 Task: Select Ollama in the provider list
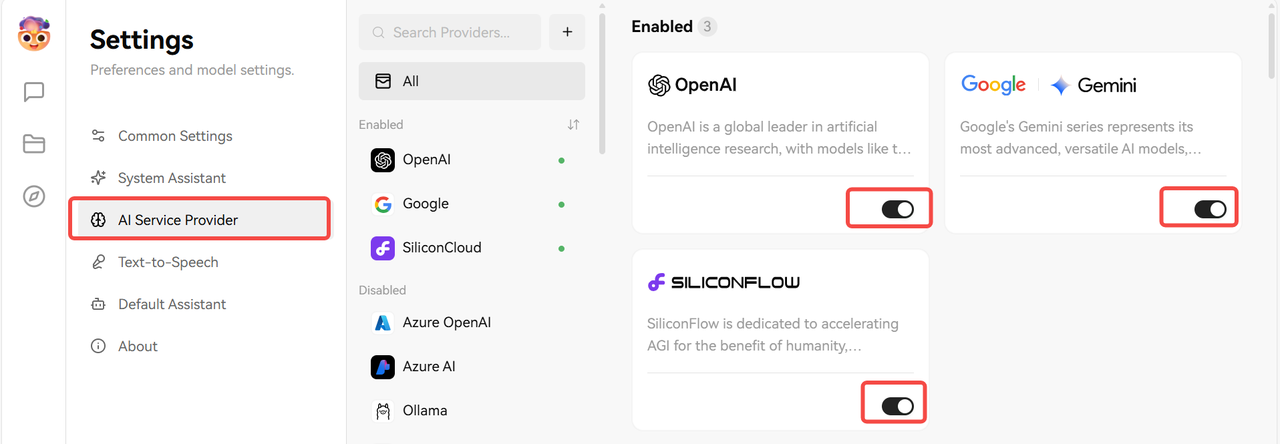tap(424, 410)
